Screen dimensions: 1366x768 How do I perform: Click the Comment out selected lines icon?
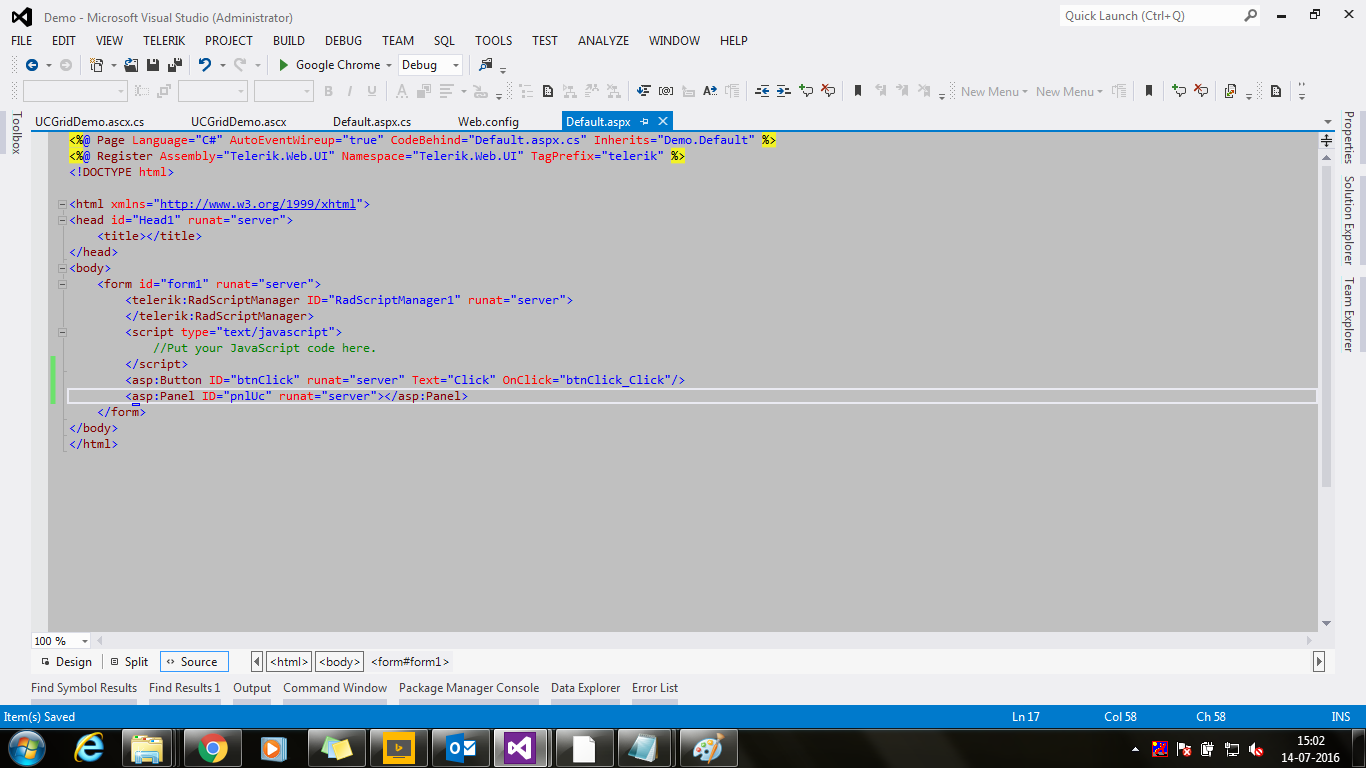pos(806,91)
